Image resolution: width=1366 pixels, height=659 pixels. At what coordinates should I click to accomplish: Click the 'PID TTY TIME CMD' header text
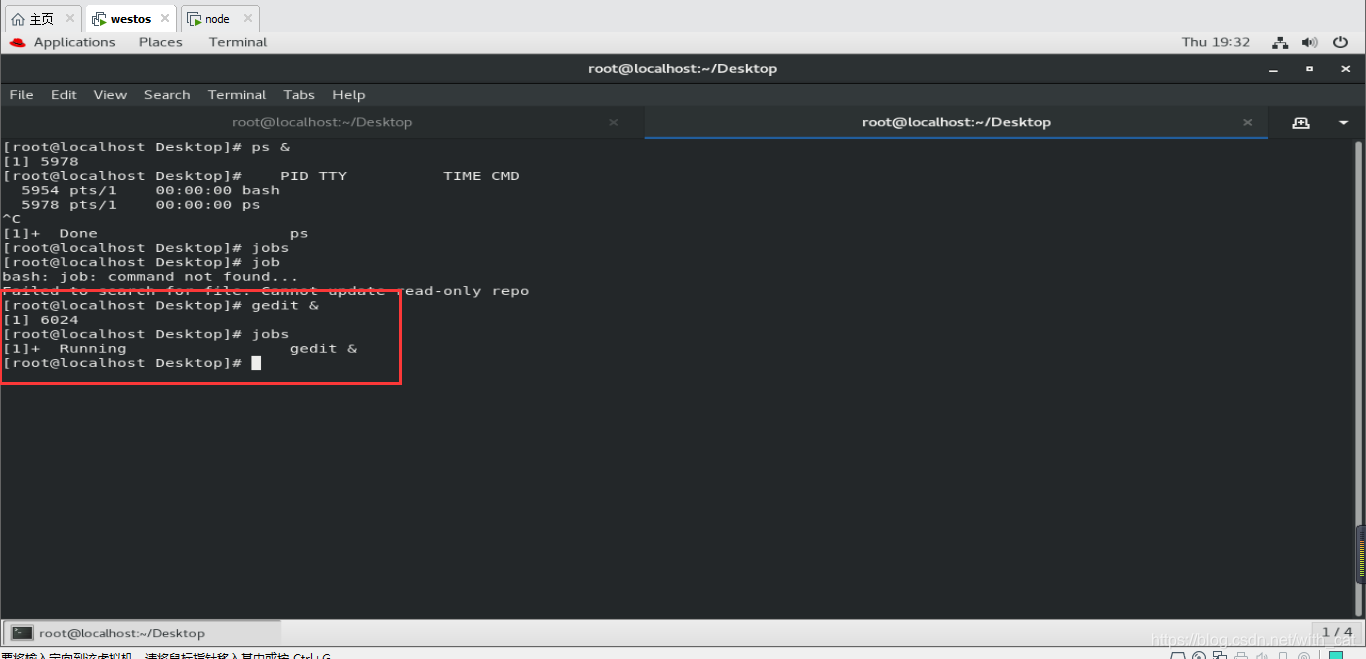tap(400, 176)
